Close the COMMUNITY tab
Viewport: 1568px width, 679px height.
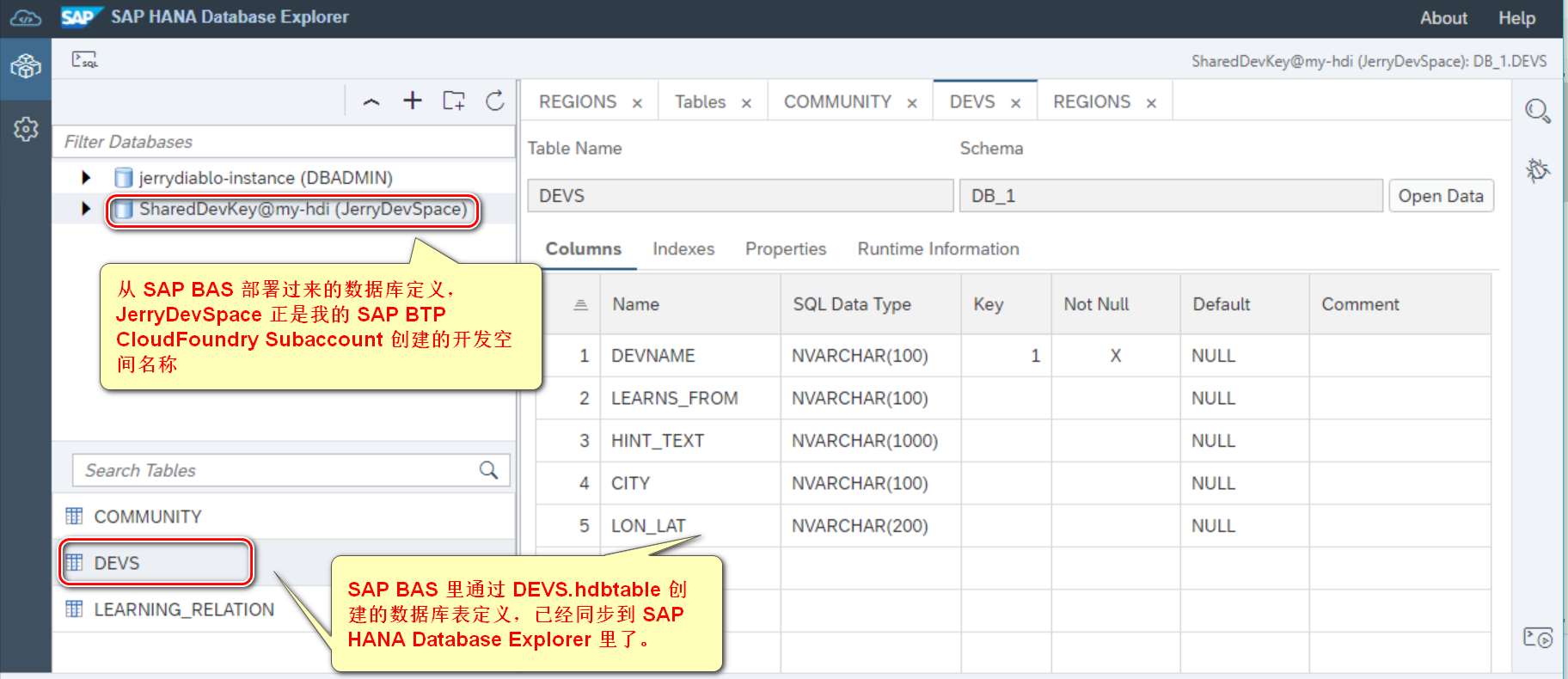(x=913, y=103)
